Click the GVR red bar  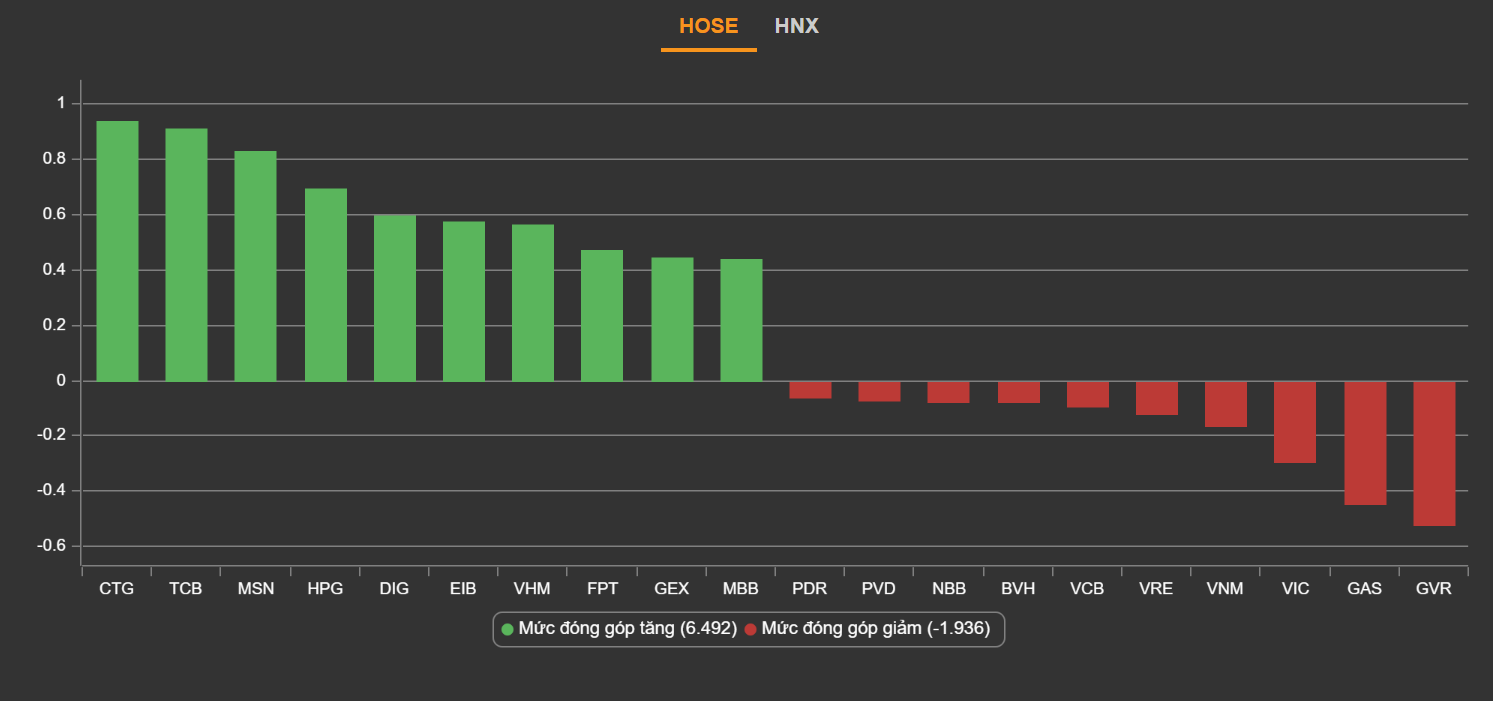coord(1433,453)
